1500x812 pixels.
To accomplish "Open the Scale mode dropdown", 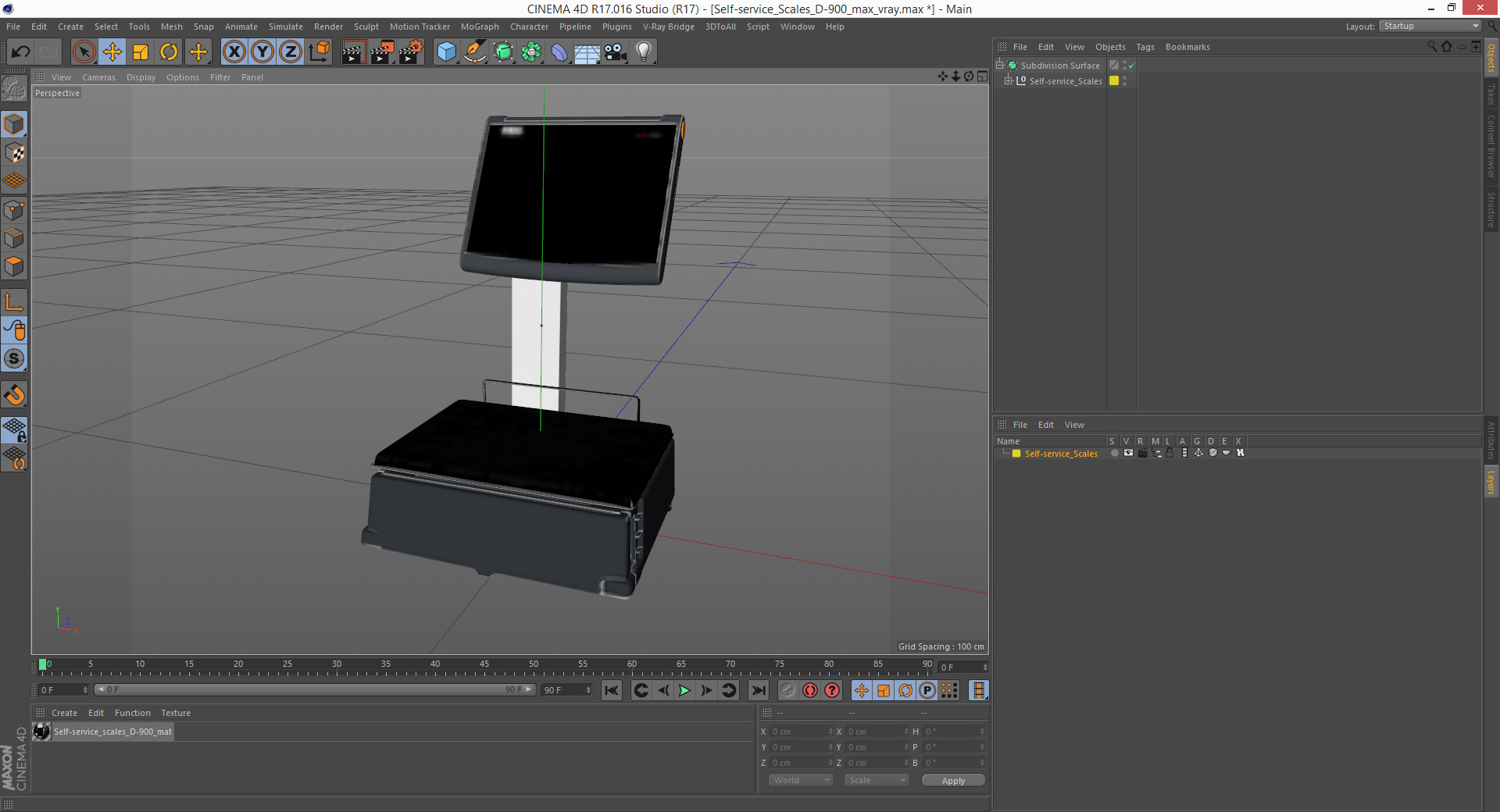I will point(877,780).
